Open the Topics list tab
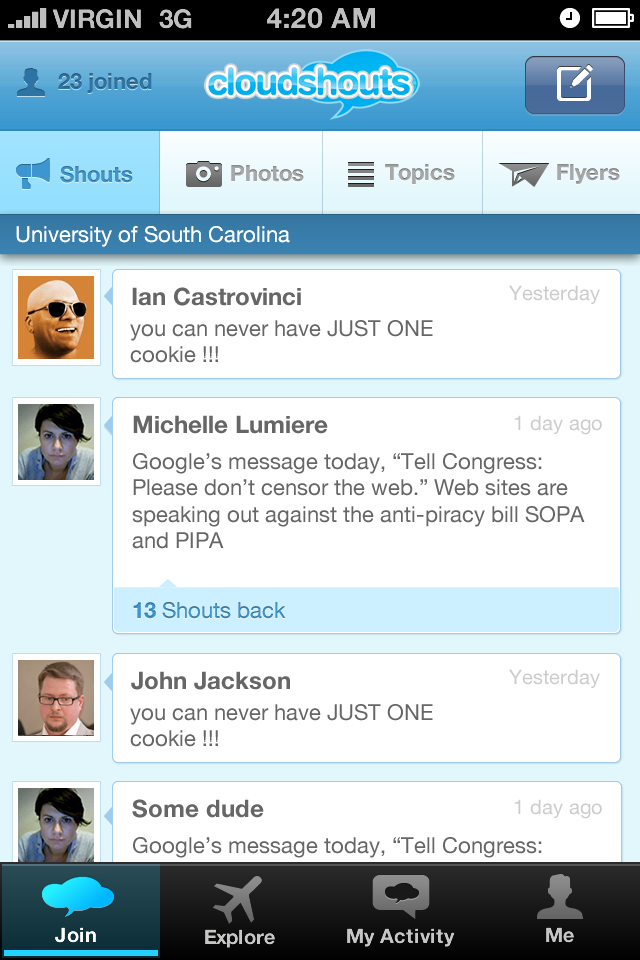Viewport: 640px width, 960px height. [401, 174]
